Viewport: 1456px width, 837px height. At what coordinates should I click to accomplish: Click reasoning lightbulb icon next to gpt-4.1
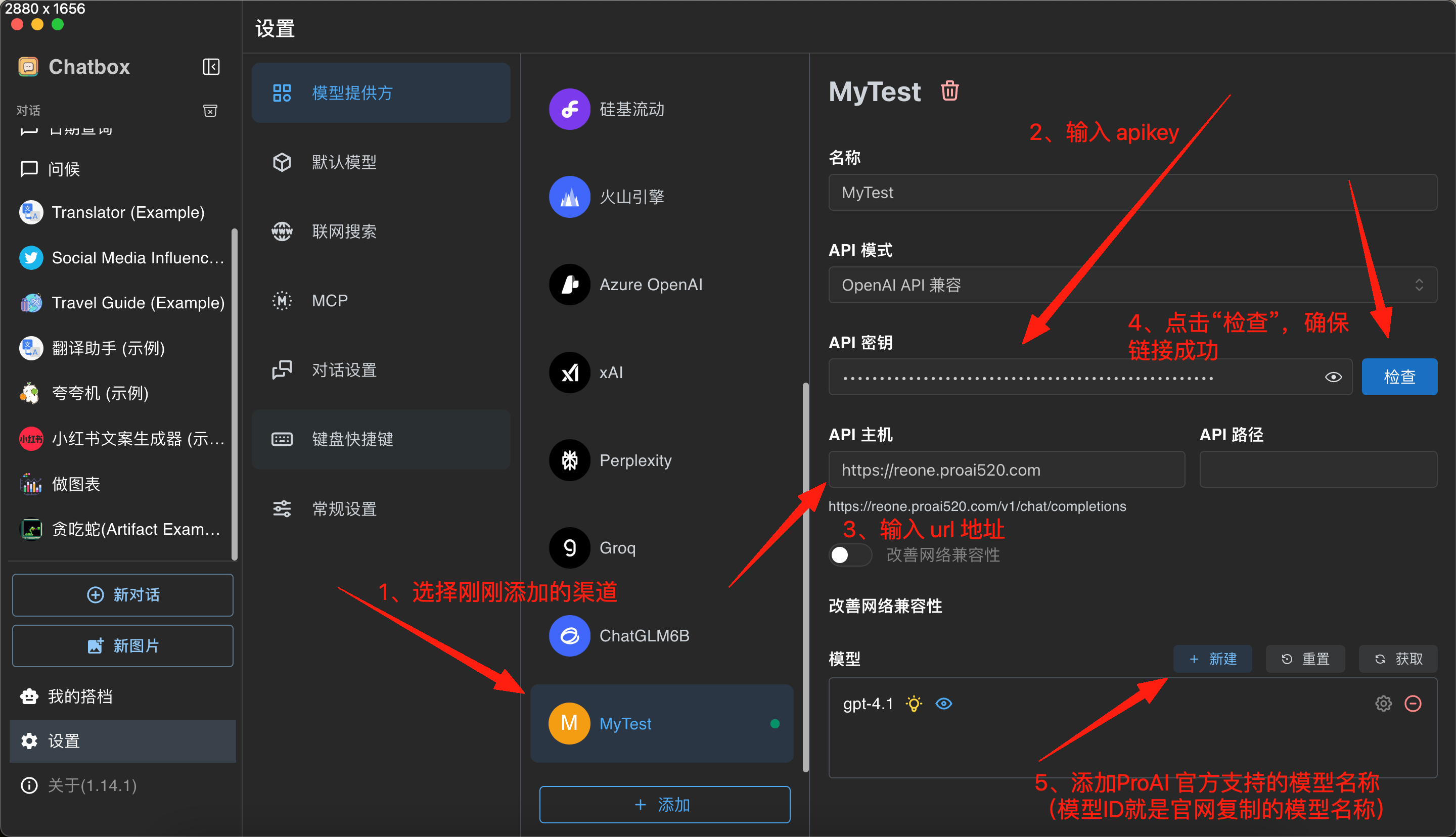pyautogui.click(x=914, y=704)
